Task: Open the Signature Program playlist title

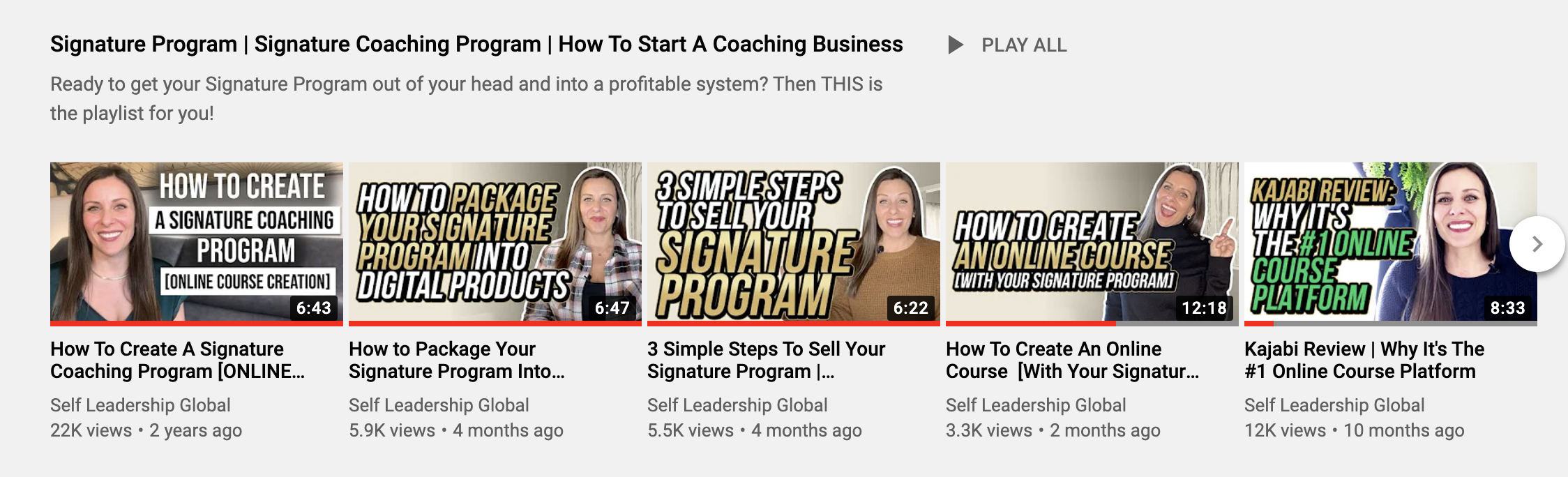Action: [476, 44]
